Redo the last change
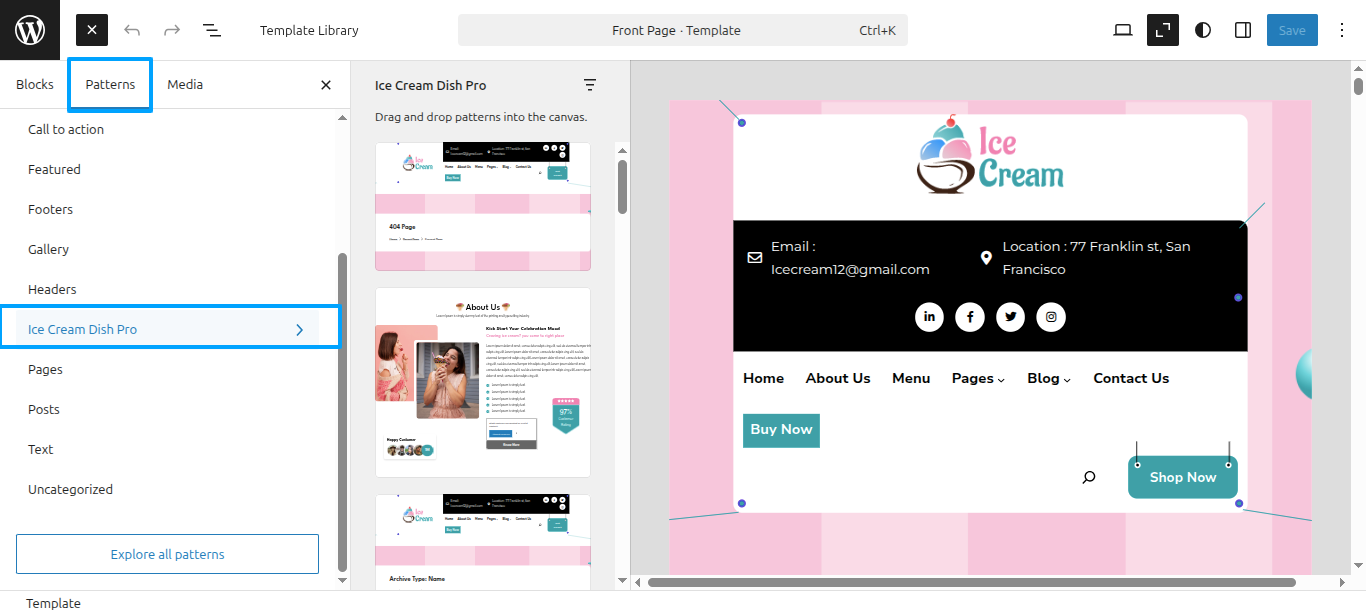 pos(172,30)
